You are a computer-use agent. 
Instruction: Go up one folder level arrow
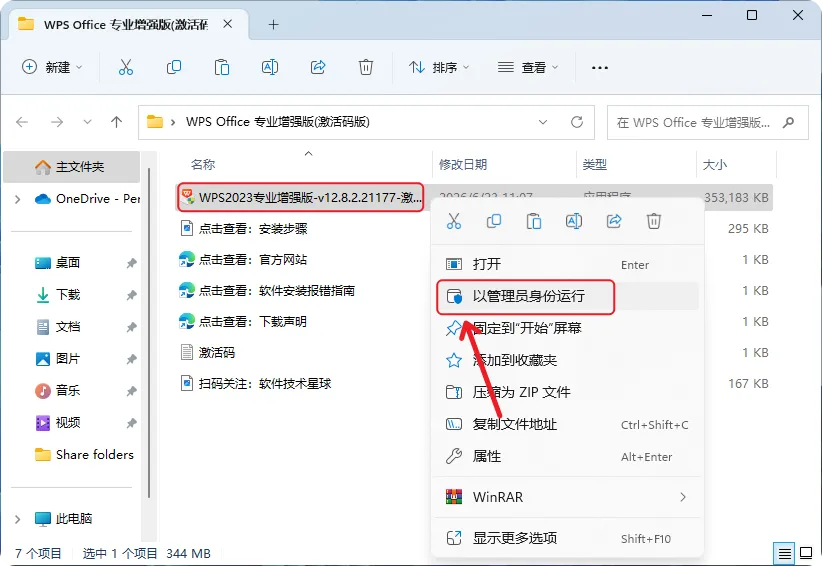point(116,122)
